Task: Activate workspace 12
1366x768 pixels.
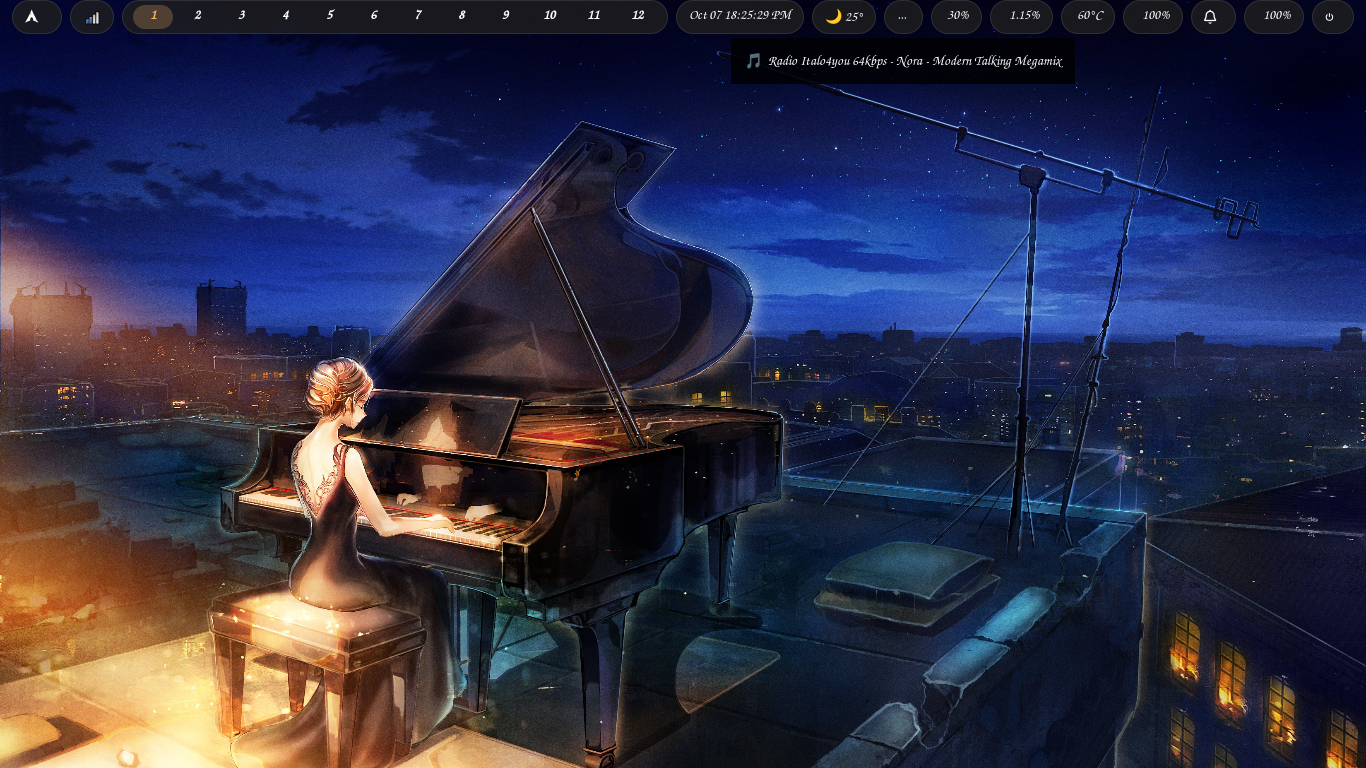Action: pos(638,16)
